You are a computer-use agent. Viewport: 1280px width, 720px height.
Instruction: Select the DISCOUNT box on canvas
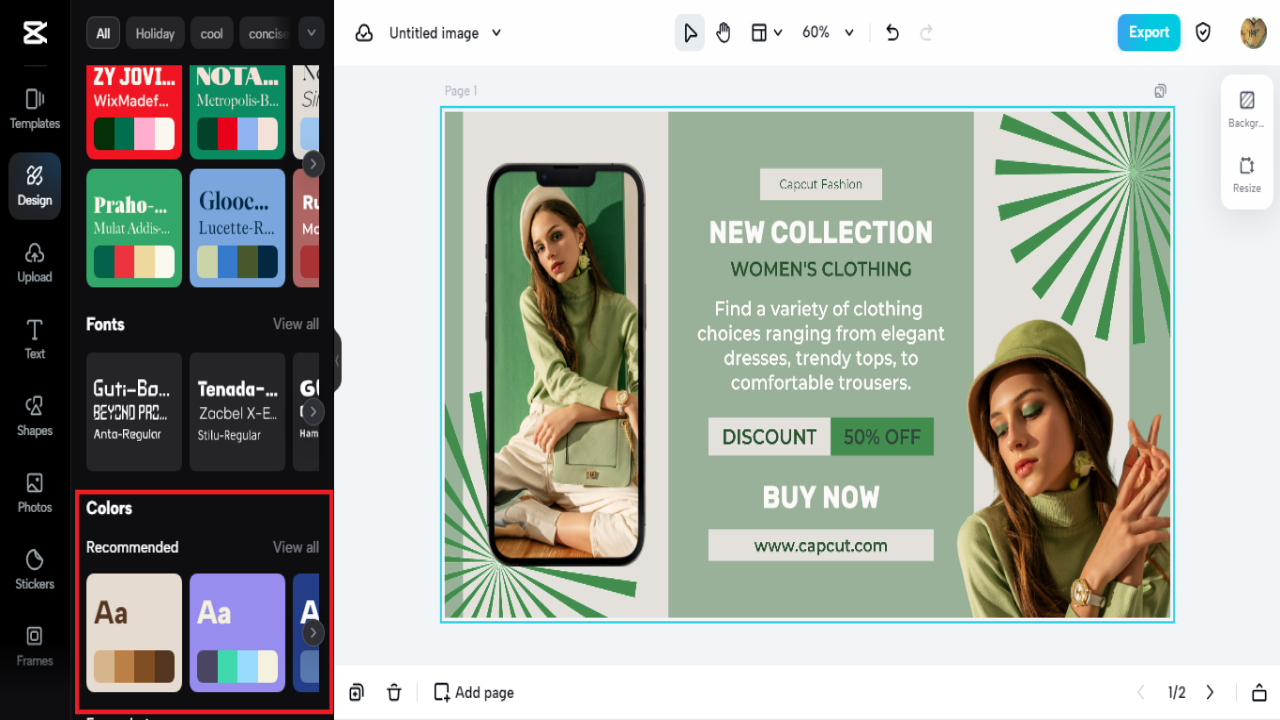[769, 437]
